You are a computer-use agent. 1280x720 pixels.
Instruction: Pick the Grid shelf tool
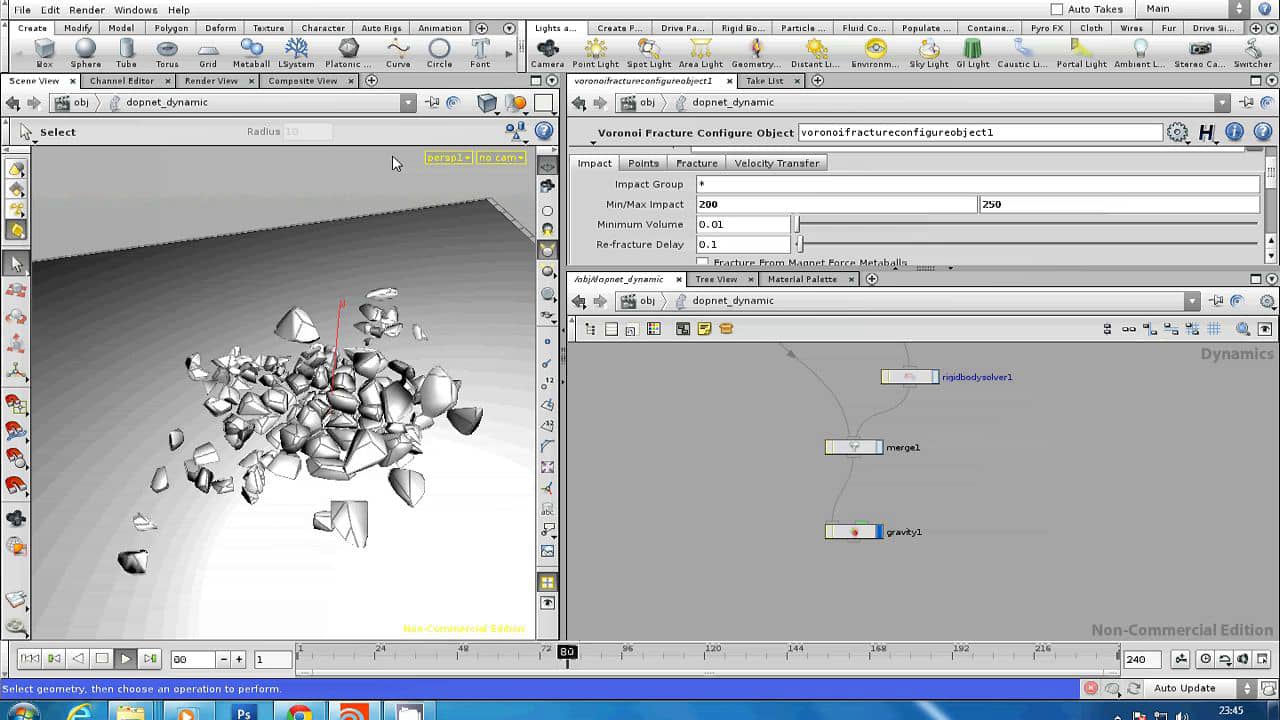click(x=208, y=53)
